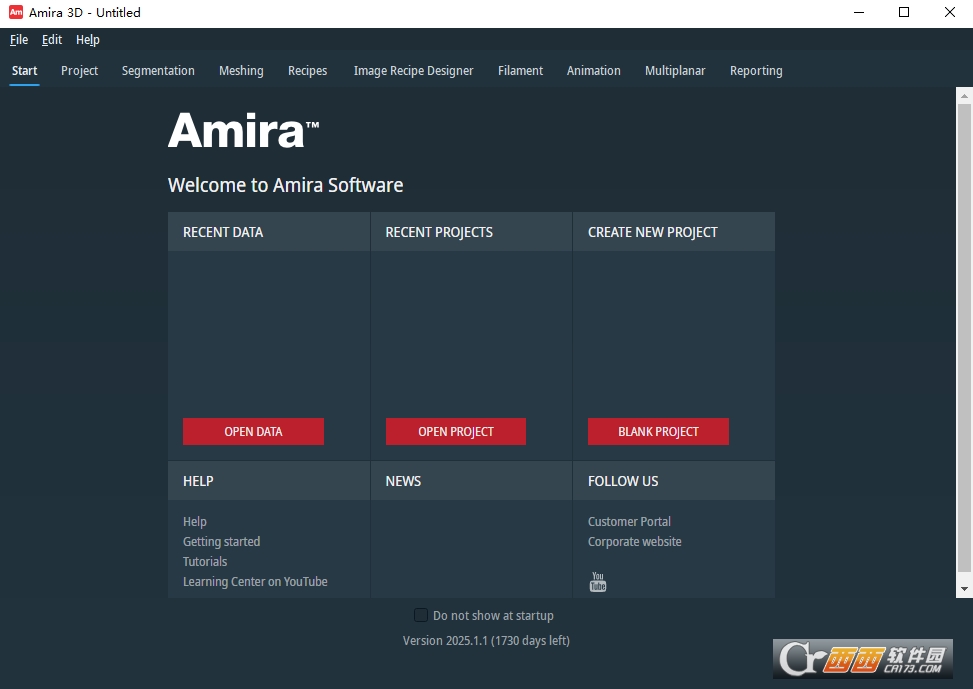Create a BLANK PROJECT
This screenshot has height=689, width=973.
(658, 431)
